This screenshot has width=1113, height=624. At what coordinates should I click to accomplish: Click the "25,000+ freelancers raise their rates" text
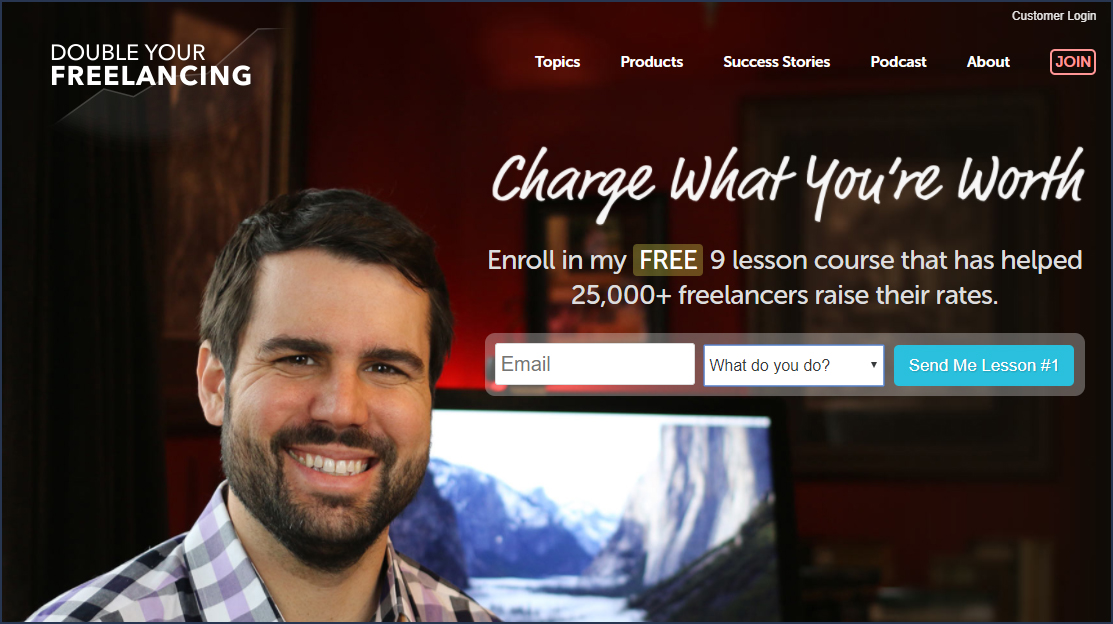click(x=784, y=295)
